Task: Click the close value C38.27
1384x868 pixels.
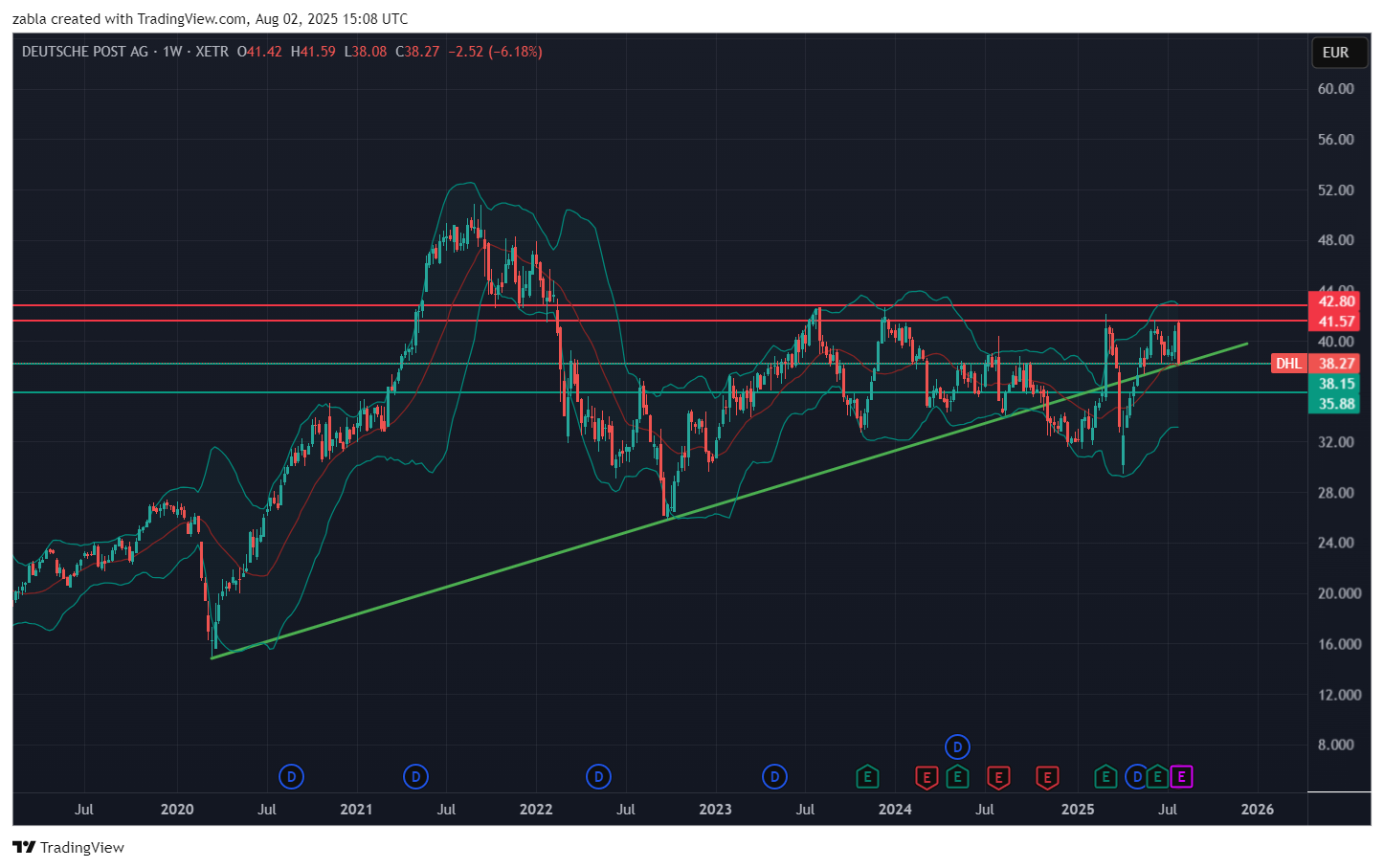Action: point(417,52)
